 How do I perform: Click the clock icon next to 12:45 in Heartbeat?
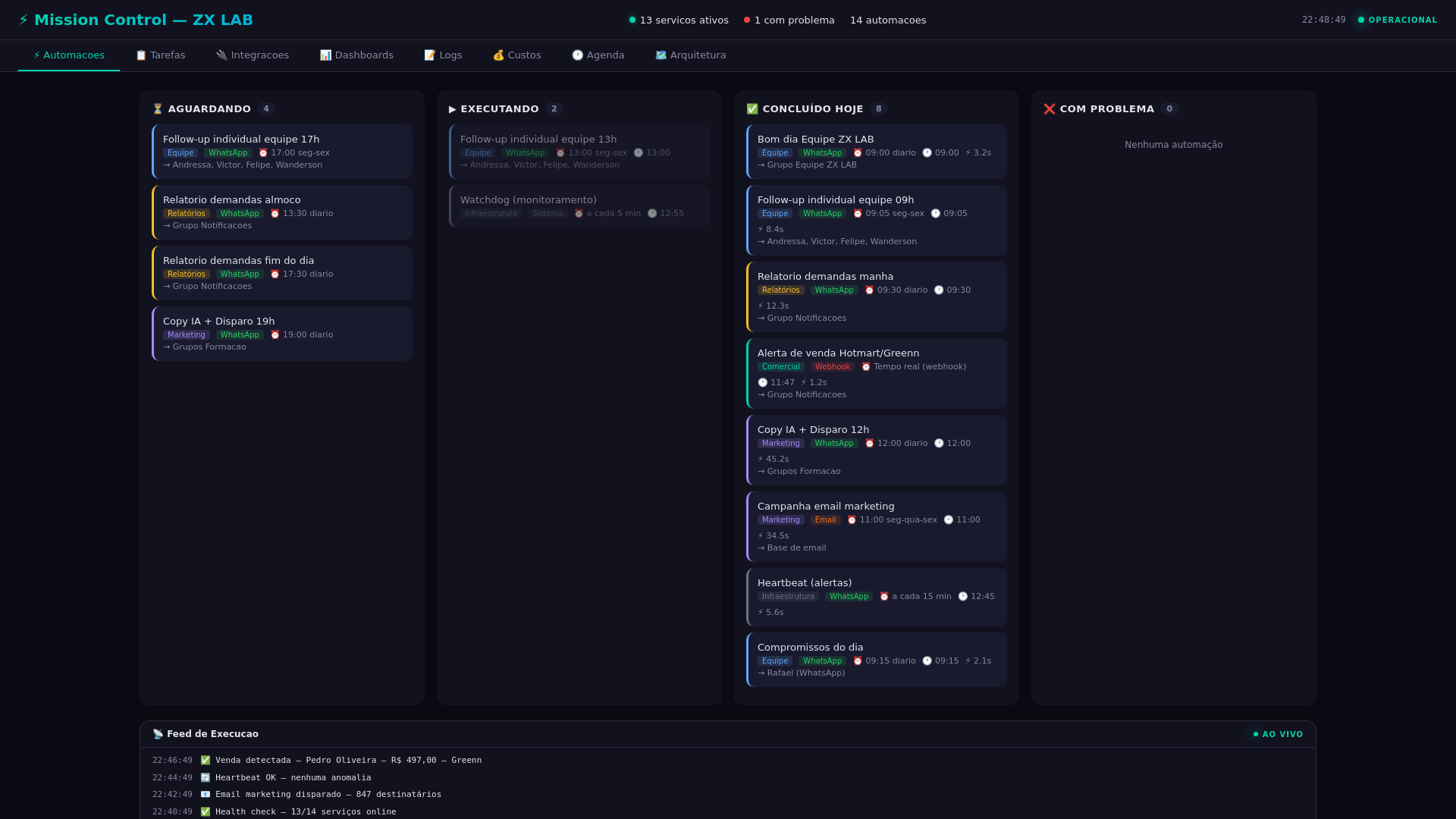tap(963, 597)
